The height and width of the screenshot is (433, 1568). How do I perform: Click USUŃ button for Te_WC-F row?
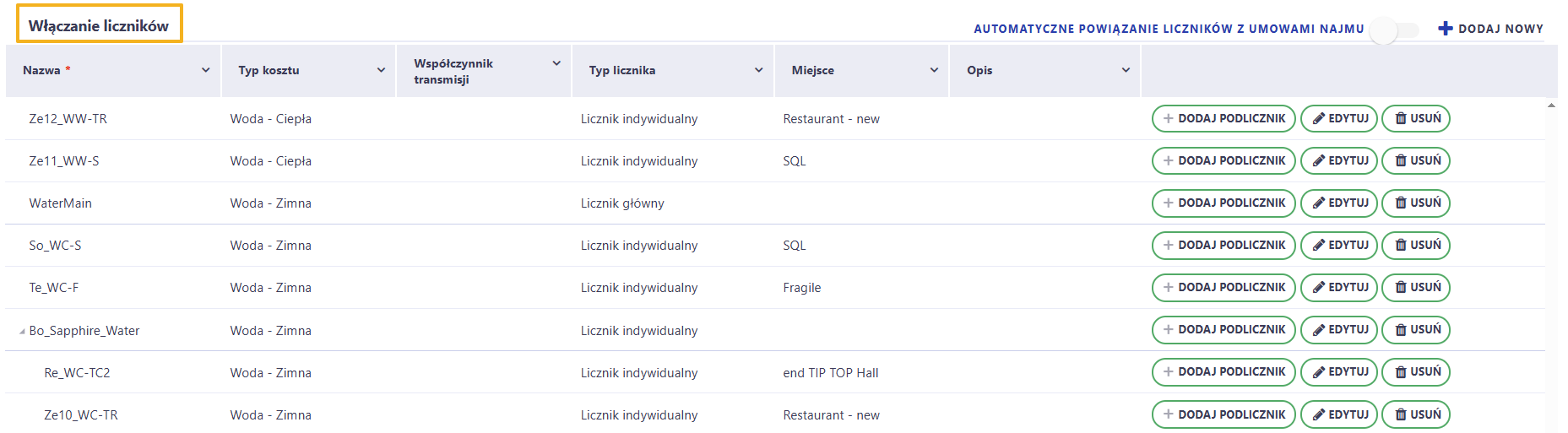tap(1416, 288)
